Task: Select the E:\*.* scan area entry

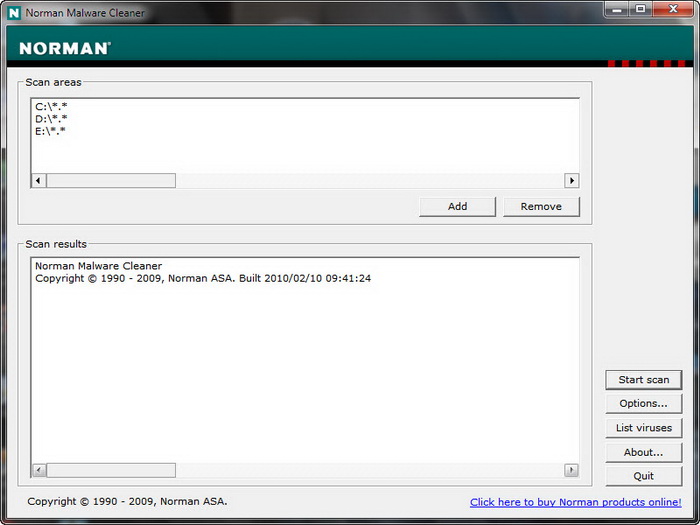Action: tap(50, 131)
